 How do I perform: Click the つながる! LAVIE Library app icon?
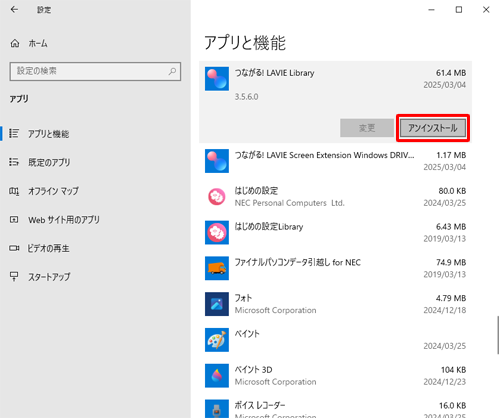pyautogui.click(x=217, y=79)
